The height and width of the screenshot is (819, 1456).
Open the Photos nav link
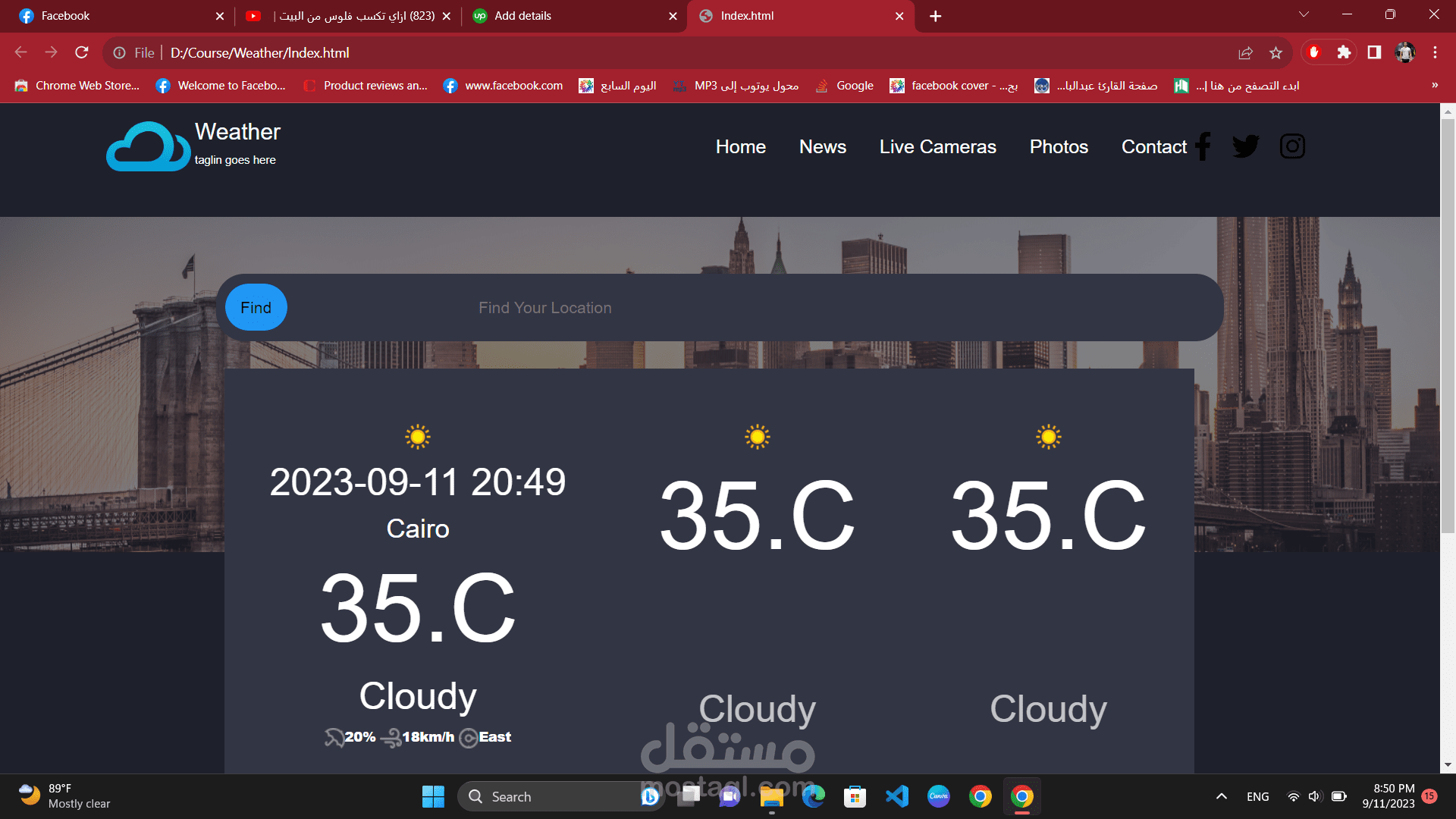[x=1059, y=146]
